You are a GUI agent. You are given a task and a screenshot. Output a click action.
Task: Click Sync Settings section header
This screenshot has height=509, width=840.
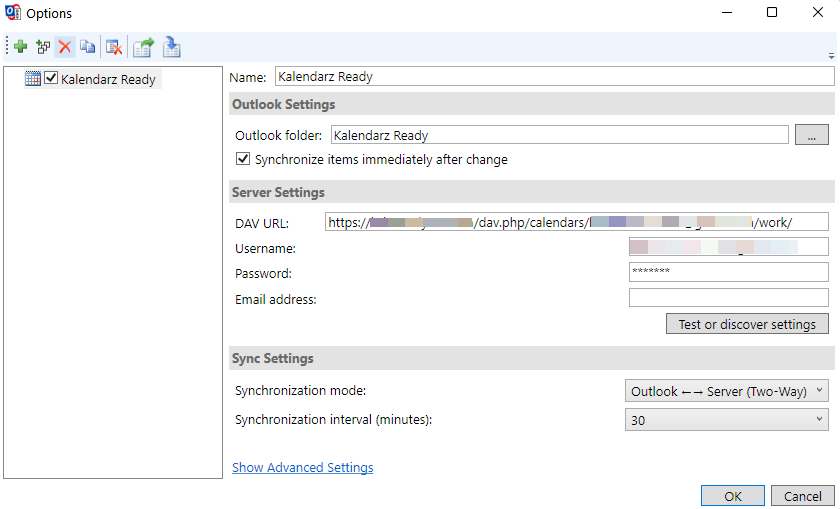click(x=531, y=358)
